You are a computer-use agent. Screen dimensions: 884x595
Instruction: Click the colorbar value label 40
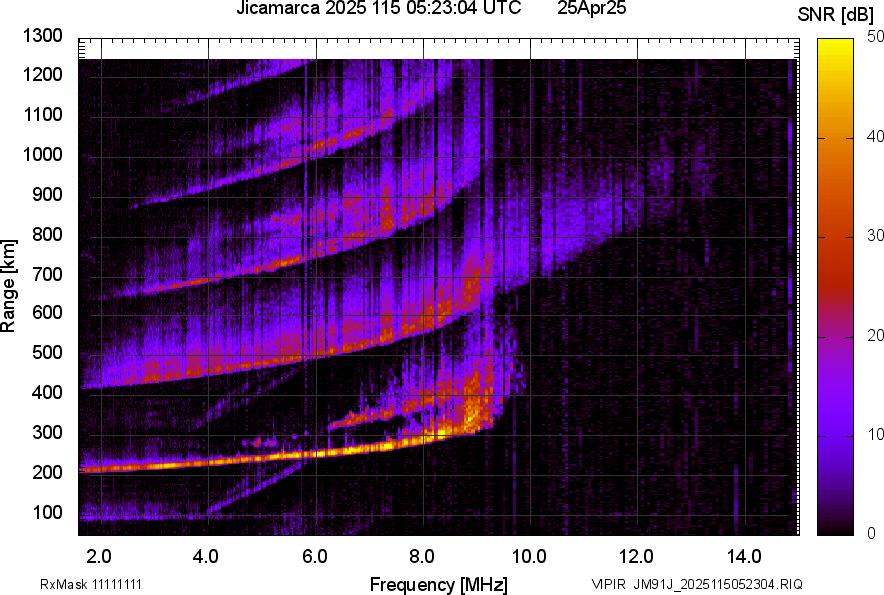click(875, 136)
